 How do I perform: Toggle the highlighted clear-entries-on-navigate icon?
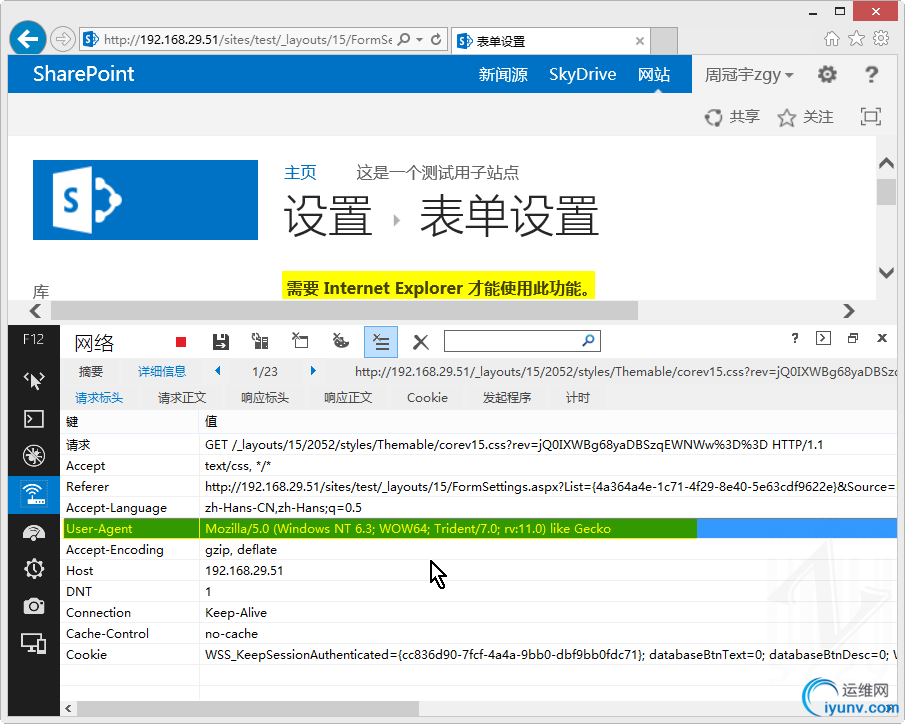[380, 342]
